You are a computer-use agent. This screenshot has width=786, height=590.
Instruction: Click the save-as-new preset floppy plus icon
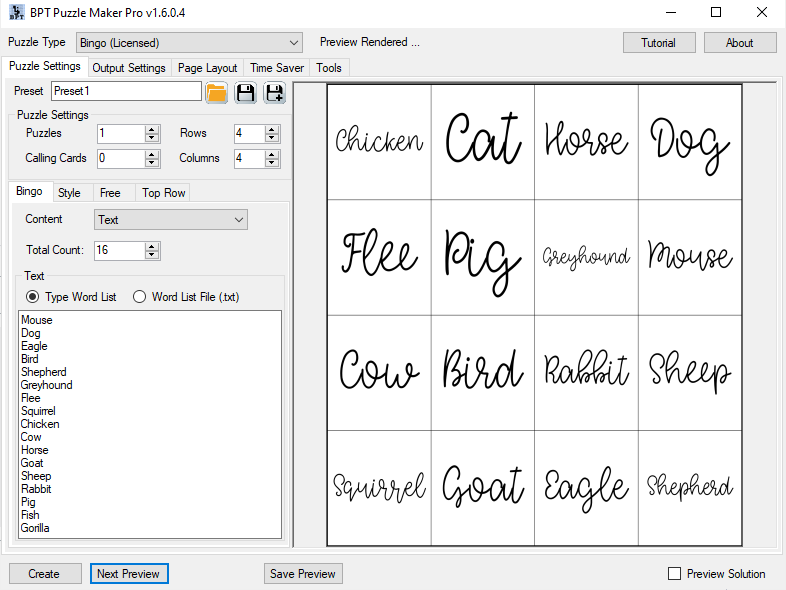coord(275,93)
